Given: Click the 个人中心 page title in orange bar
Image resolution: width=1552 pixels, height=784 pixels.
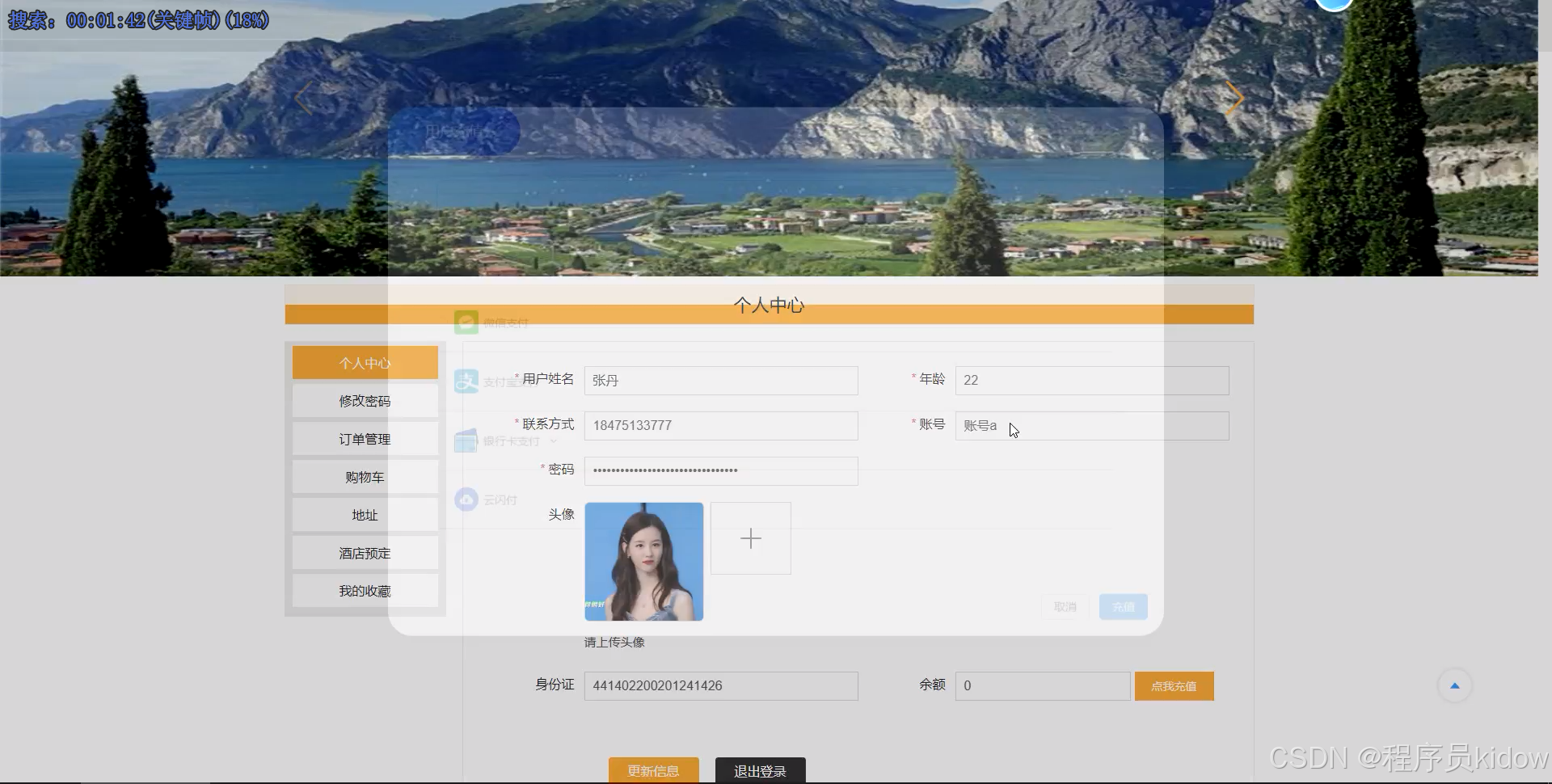Looking at the screenshot, I should click(769, 305).
